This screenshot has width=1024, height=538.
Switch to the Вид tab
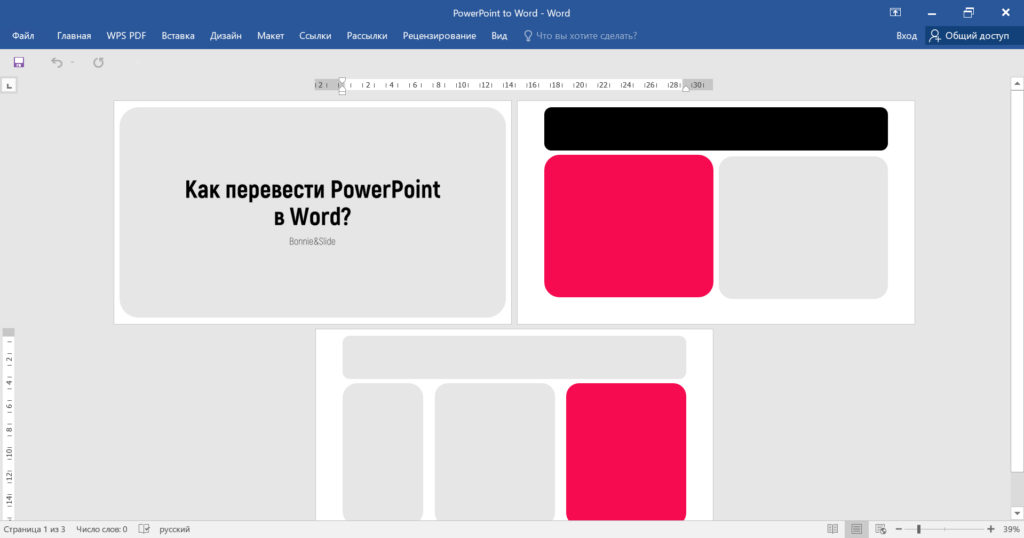(x=499, y=36)
